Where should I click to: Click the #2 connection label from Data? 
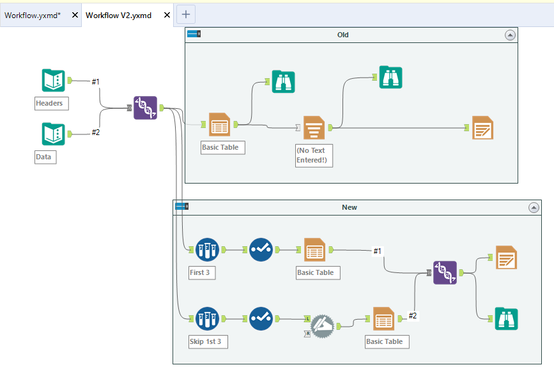(x=95, y=132)
